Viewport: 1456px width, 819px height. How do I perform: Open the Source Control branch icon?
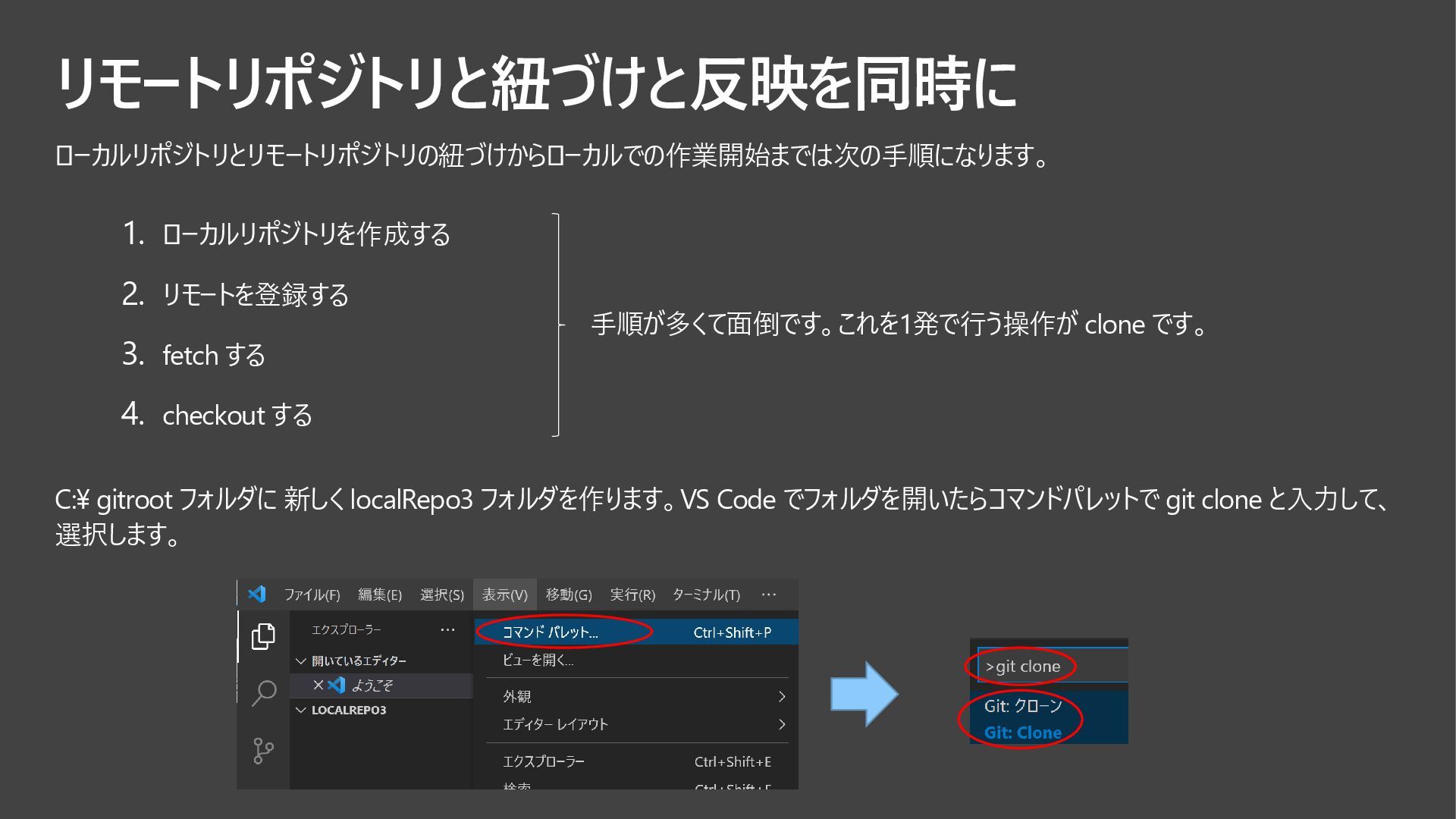coord(263,751)
